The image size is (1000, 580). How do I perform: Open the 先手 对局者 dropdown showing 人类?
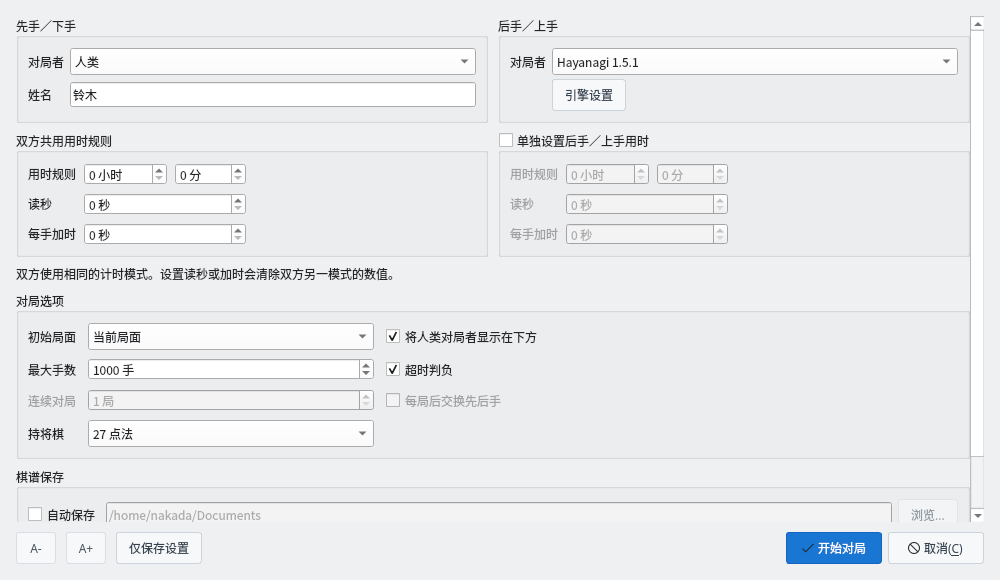point(272,62)
